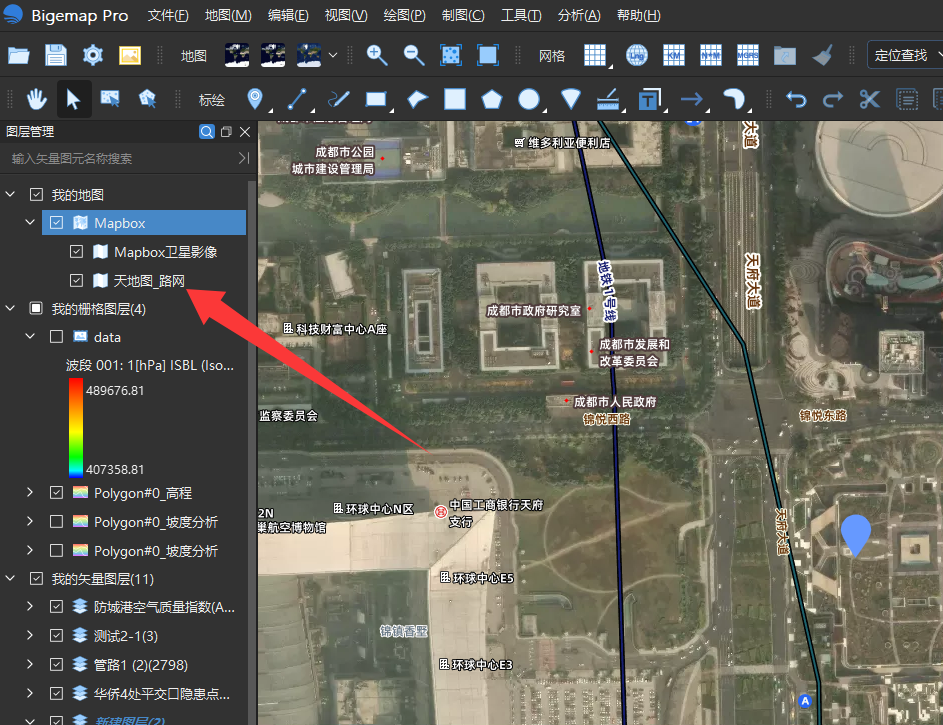Open the 分析(A) menu
943x725 pixels.
click(579, 15)
